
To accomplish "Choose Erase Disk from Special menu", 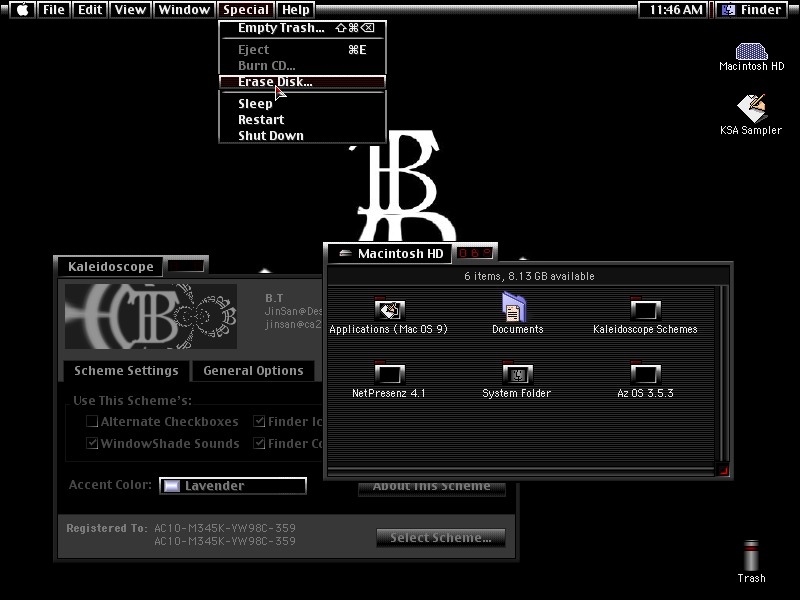I will click(x=303, y=82).
